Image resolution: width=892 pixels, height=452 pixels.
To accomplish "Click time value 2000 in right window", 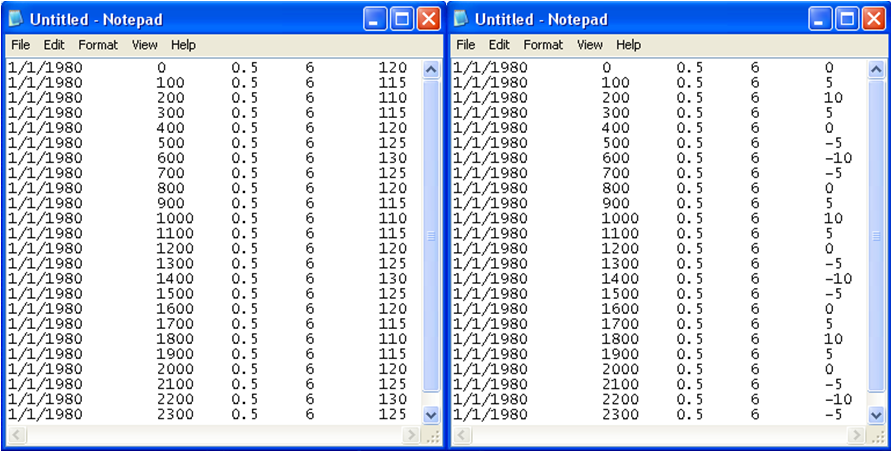I will coord(620,369).
